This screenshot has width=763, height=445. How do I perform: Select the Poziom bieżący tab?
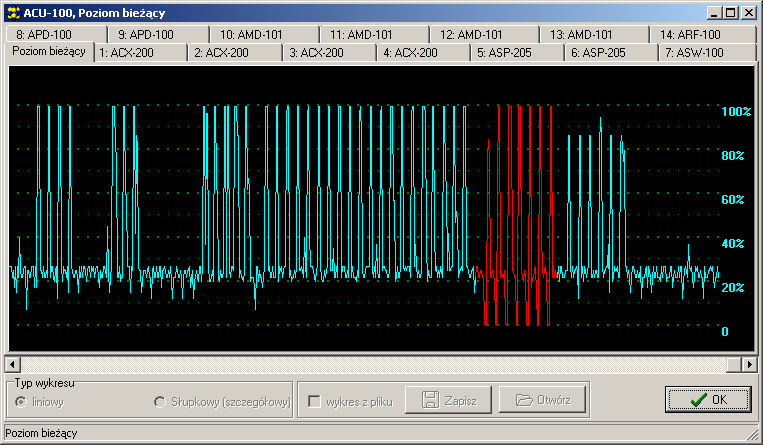pyautogui.click(x=49, y=52)
